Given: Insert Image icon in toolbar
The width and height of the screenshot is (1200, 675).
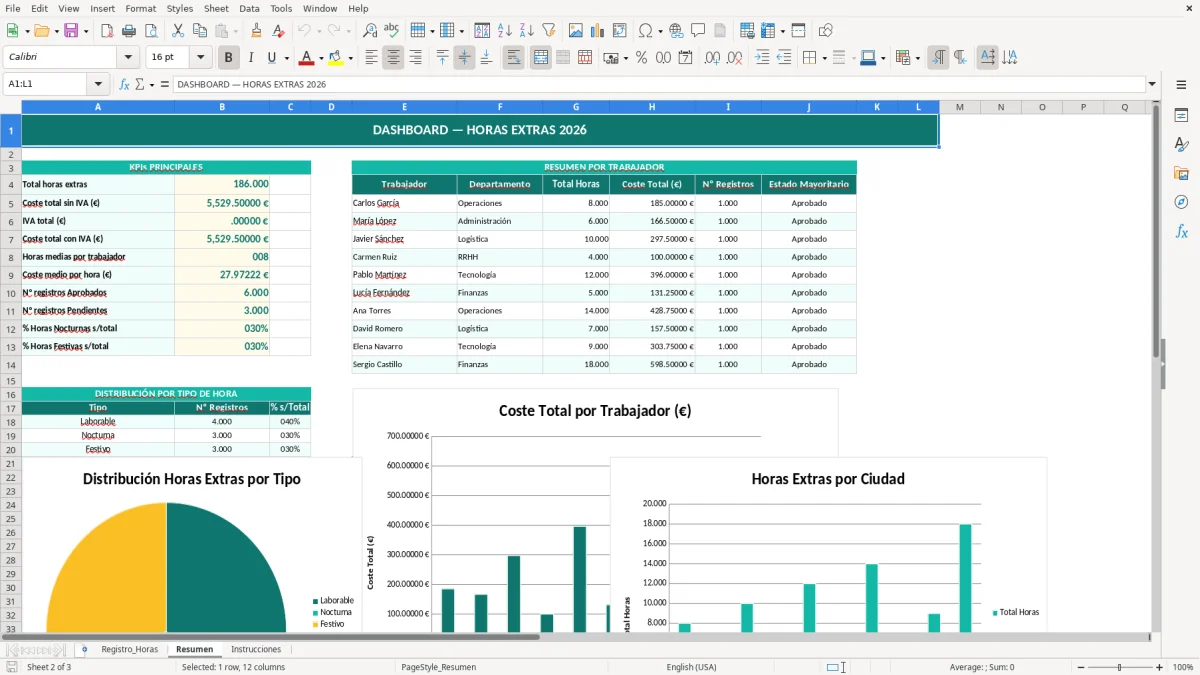Looking at the screenshot, I should coord(576,31).
